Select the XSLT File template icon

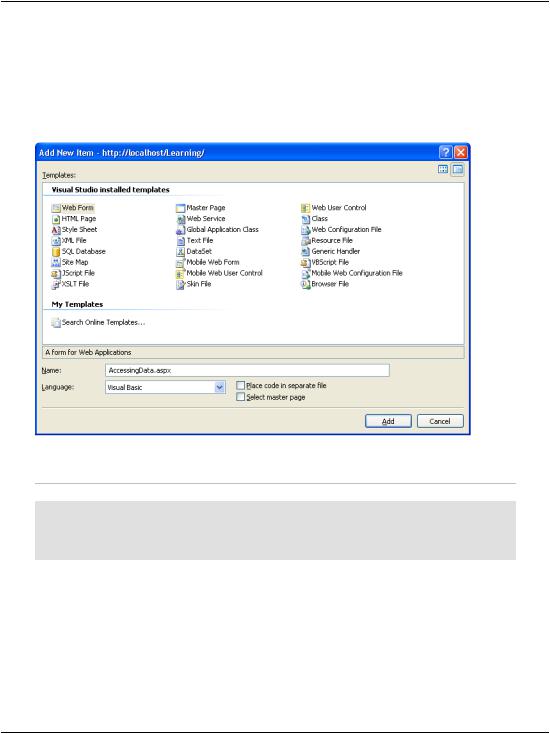[56, 284]
